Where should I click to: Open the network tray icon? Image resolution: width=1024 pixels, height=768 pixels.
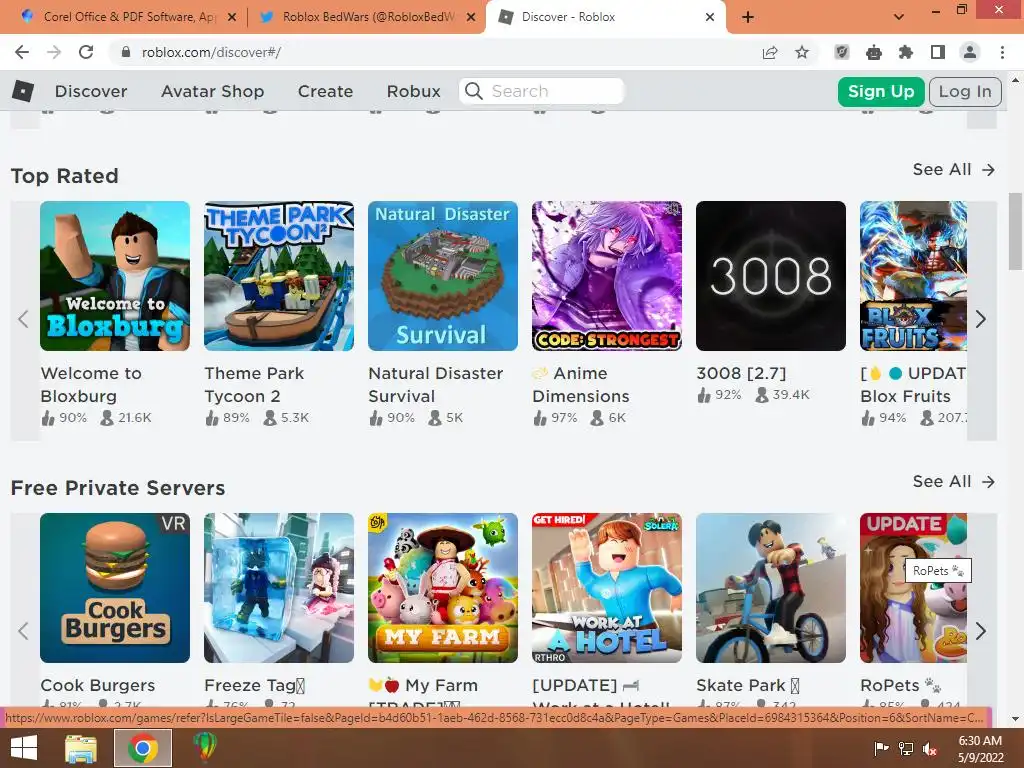click(906, 748)
